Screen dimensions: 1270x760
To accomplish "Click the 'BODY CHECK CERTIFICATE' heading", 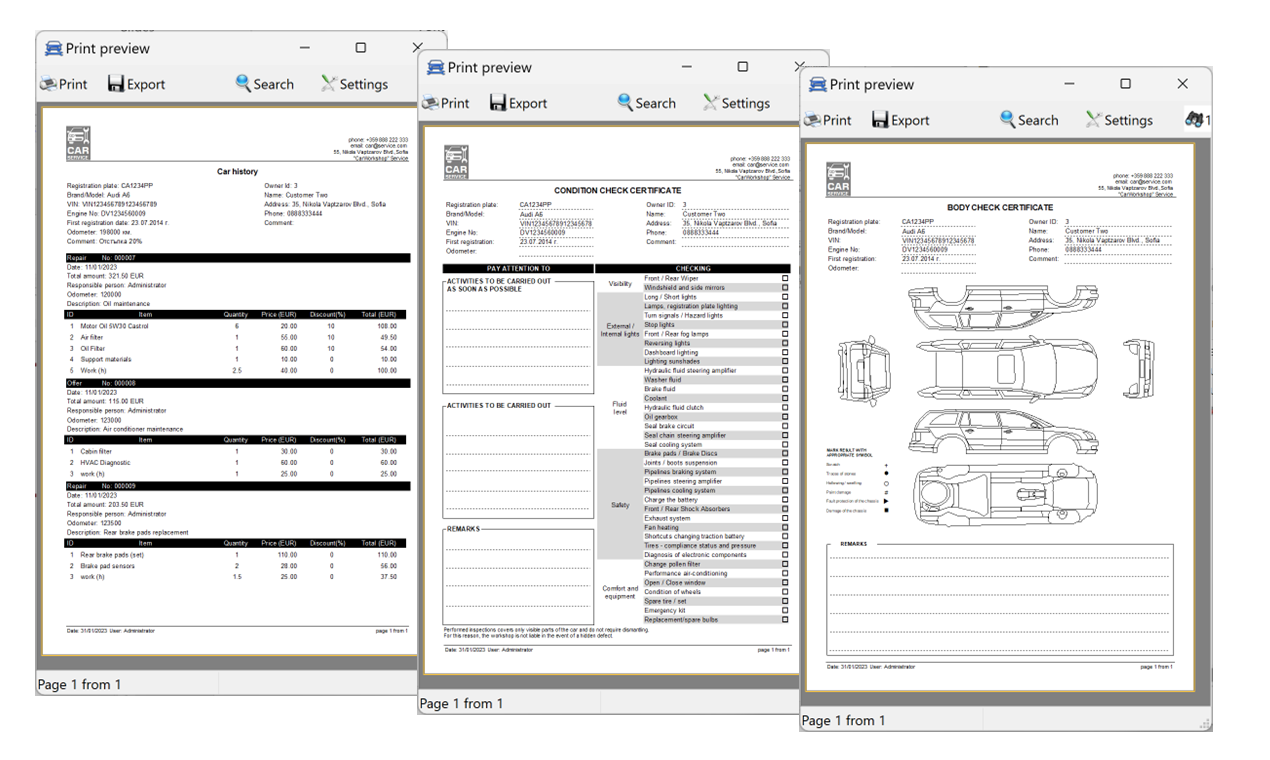I will click(1000, 208).
